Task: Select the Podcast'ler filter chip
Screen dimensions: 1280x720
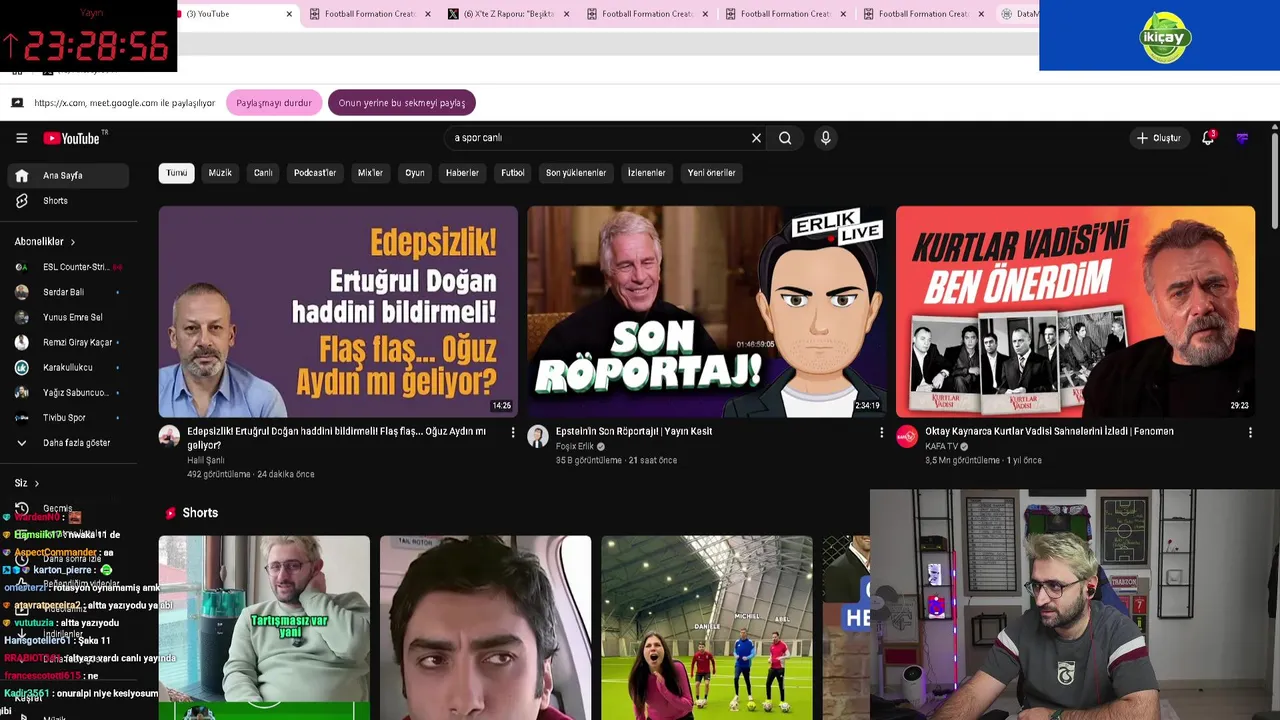Action: tap(315, 173)
